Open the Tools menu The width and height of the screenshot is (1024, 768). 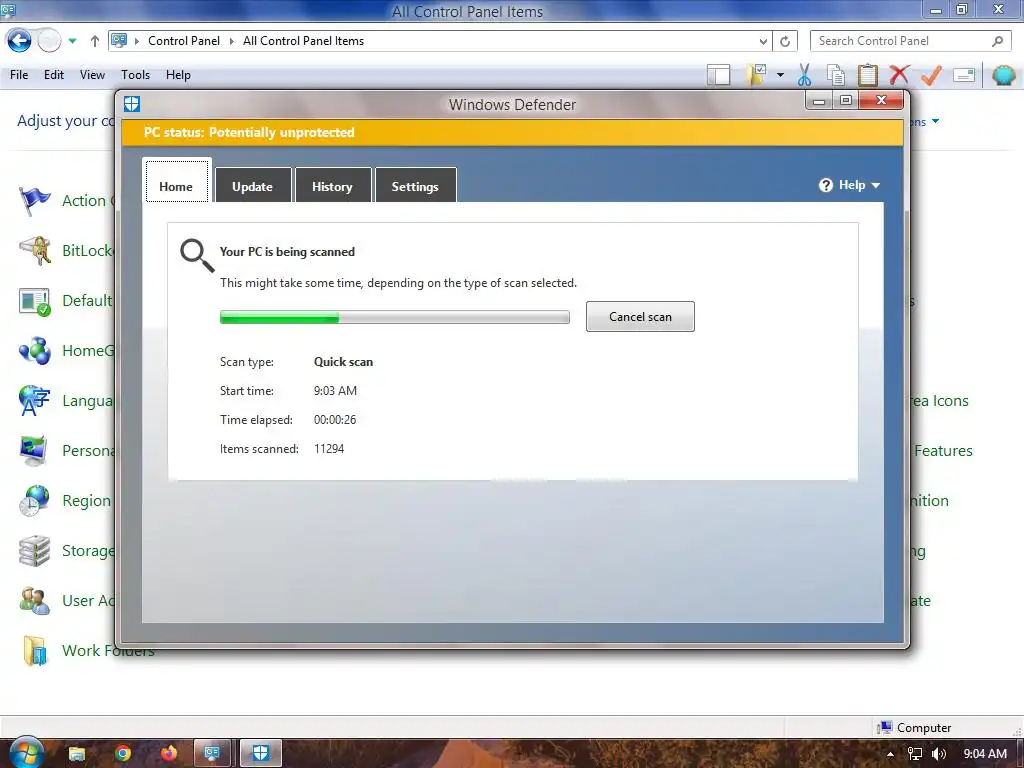click(x=135, y=74)
